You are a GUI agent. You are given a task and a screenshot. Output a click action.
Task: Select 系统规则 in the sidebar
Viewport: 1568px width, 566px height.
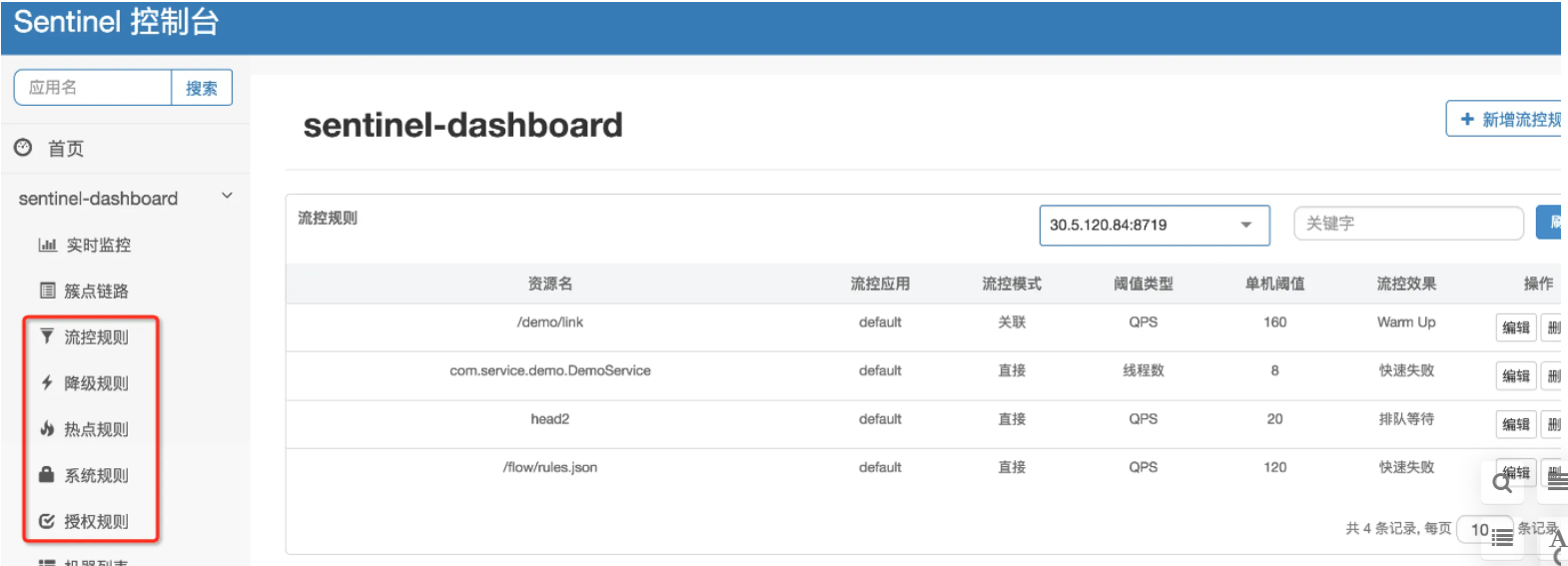[x=96, y=475]
